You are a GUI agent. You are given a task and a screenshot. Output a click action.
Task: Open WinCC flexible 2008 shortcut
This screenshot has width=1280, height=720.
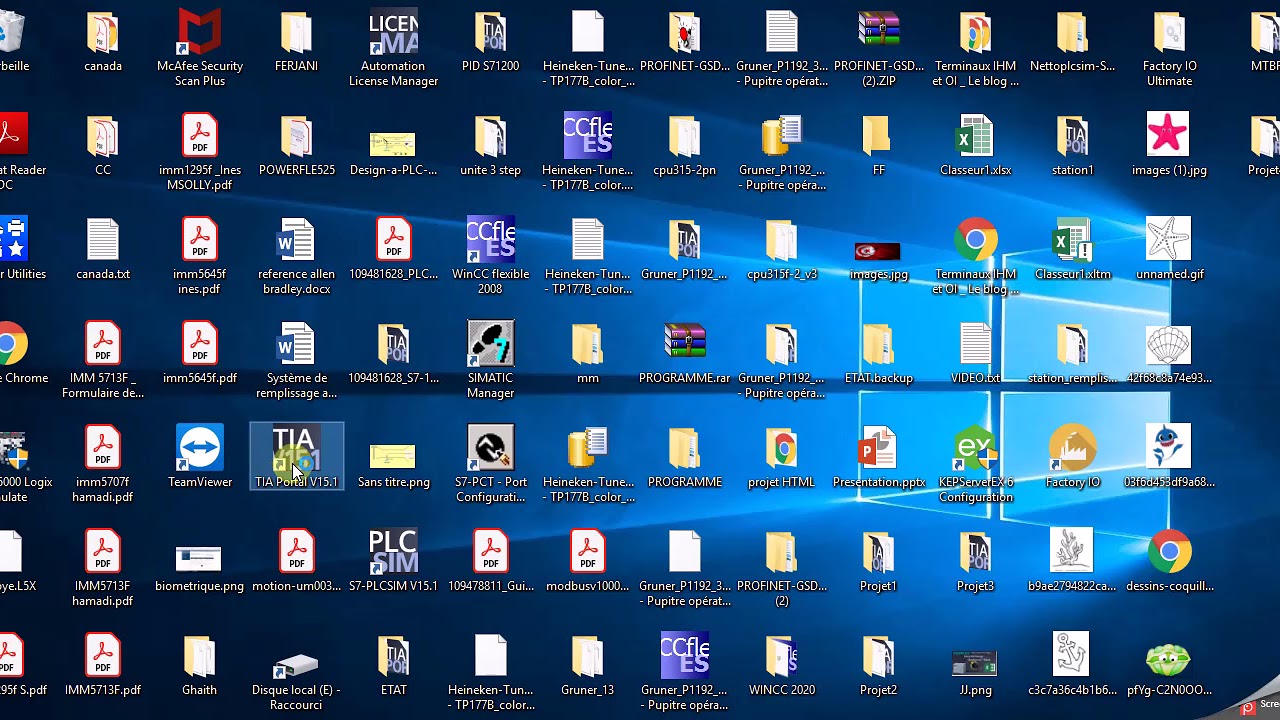click(x=490, y=255)
